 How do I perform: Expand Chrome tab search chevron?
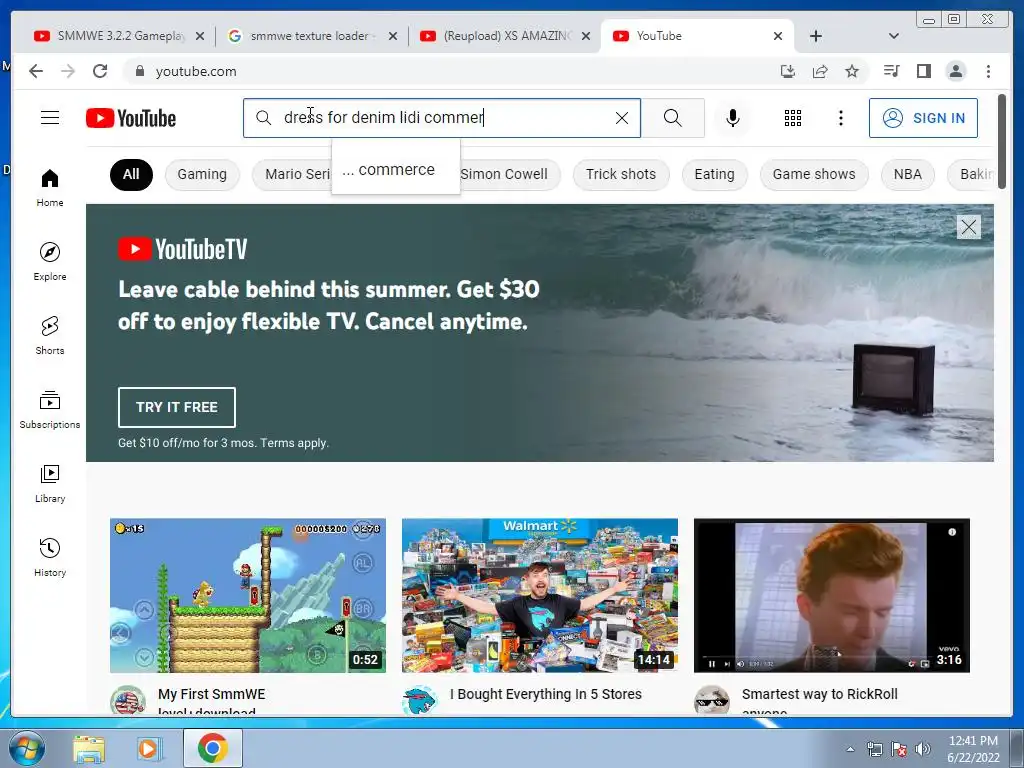(894, 36)
